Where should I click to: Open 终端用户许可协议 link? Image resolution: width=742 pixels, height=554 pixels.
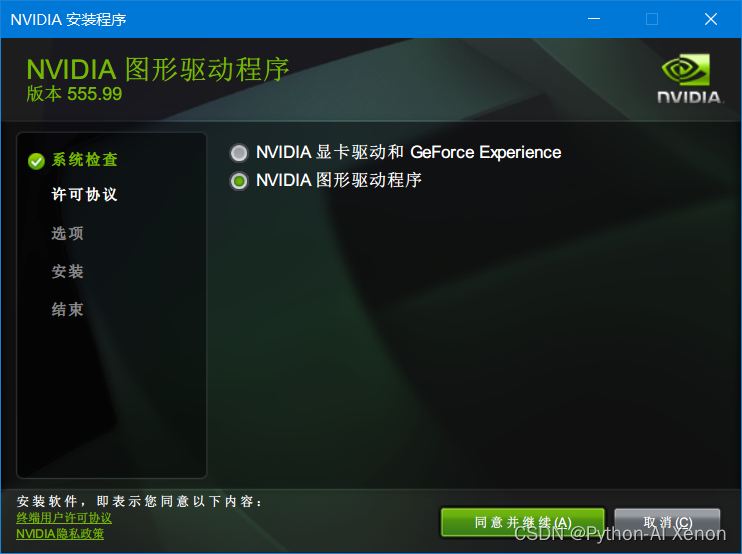point(64,518)
